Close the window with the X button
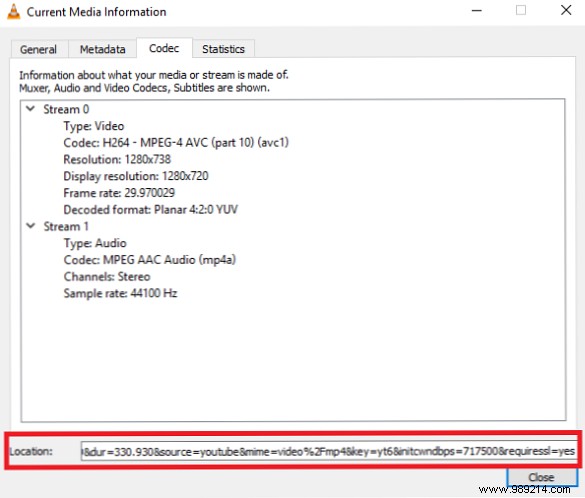 tap(566, 10)
